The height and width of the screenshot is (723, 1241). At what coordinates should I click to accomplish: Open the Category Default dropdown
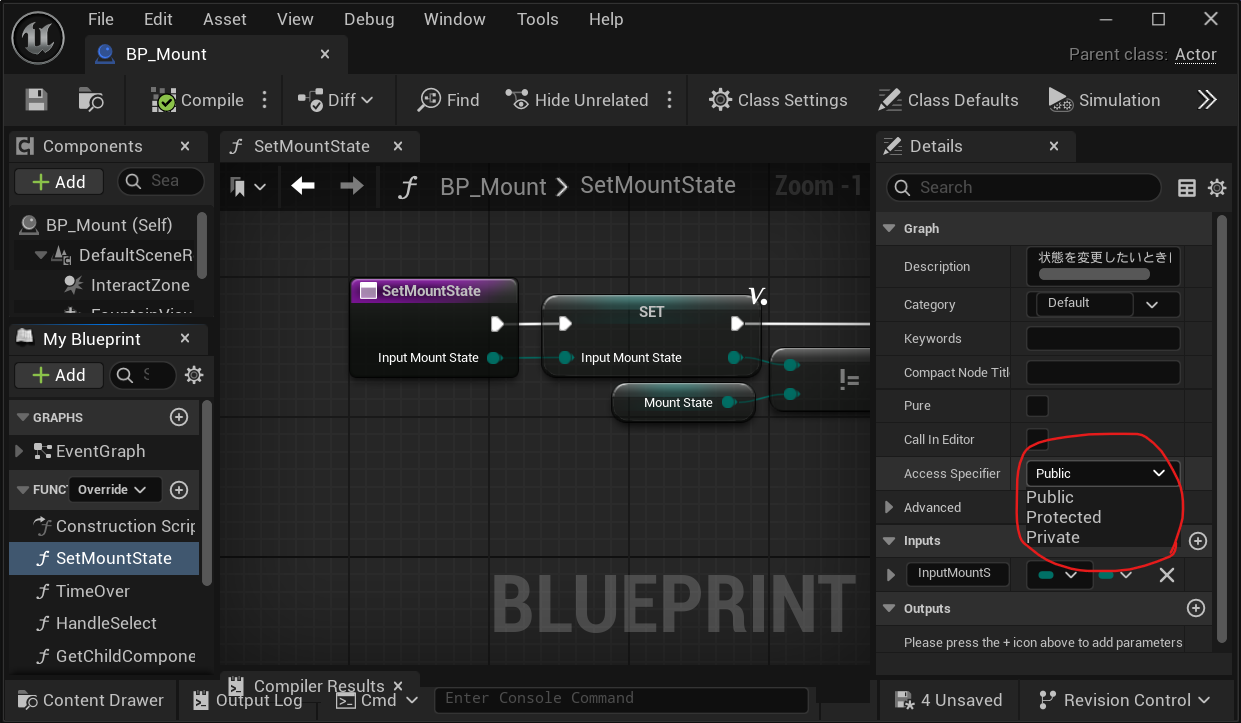[x=1103, y=304]
